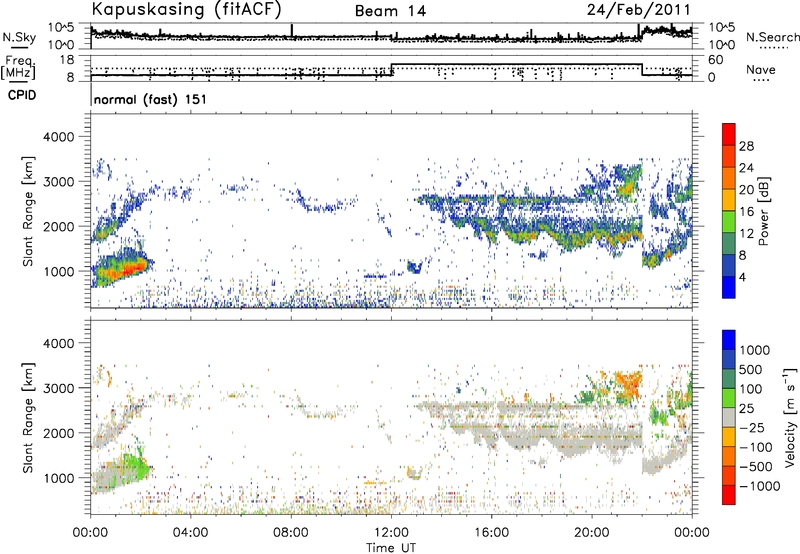
Task: Select the velocity colorbar '100' label
Action: click(750, 389)
